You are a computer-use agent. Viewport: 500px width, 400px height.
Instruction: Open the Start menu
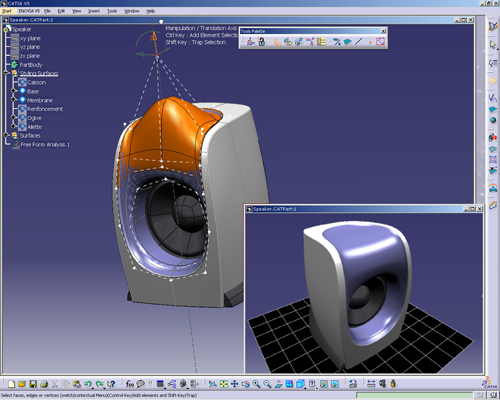click(x=7, y=11)
